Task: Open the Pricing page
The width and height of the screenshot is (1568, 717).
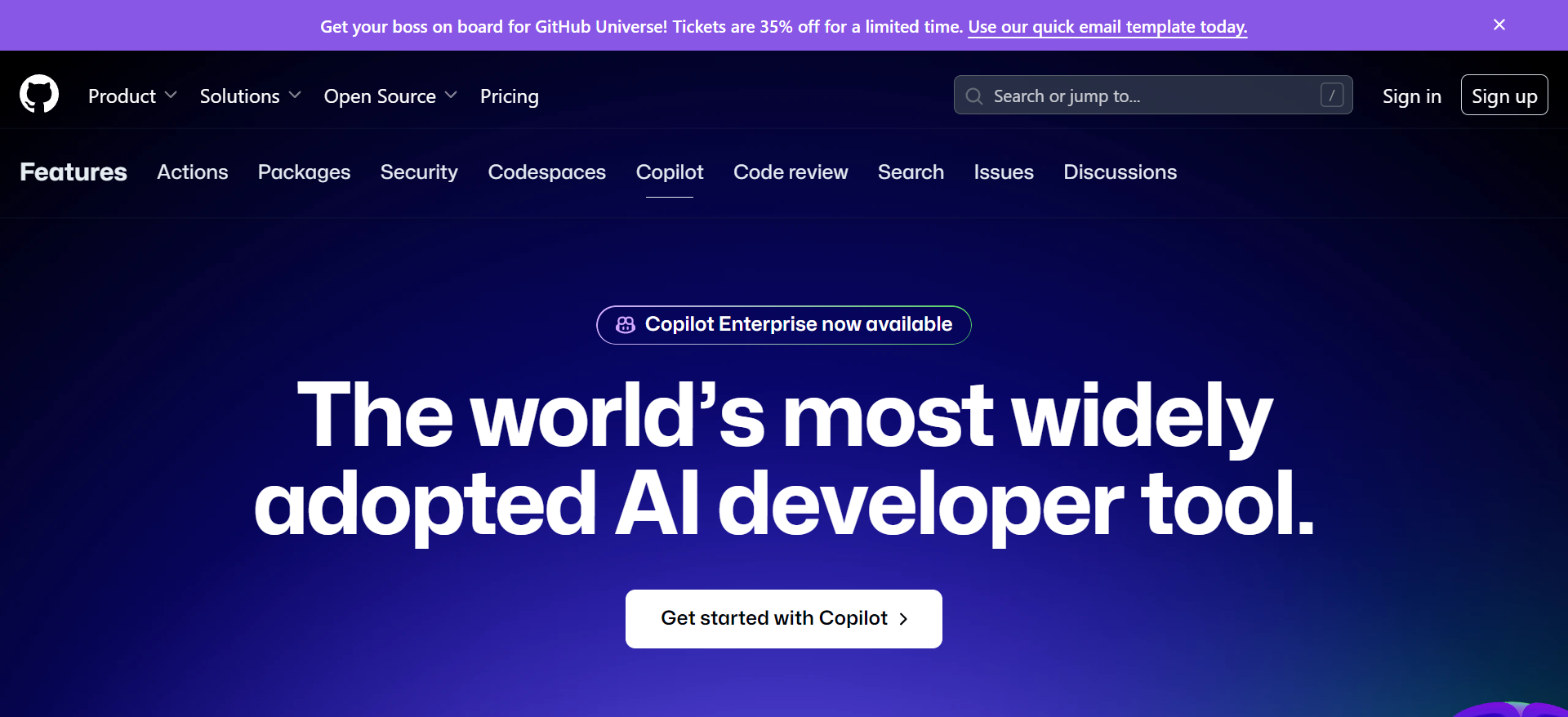Action: coord(510,96)
